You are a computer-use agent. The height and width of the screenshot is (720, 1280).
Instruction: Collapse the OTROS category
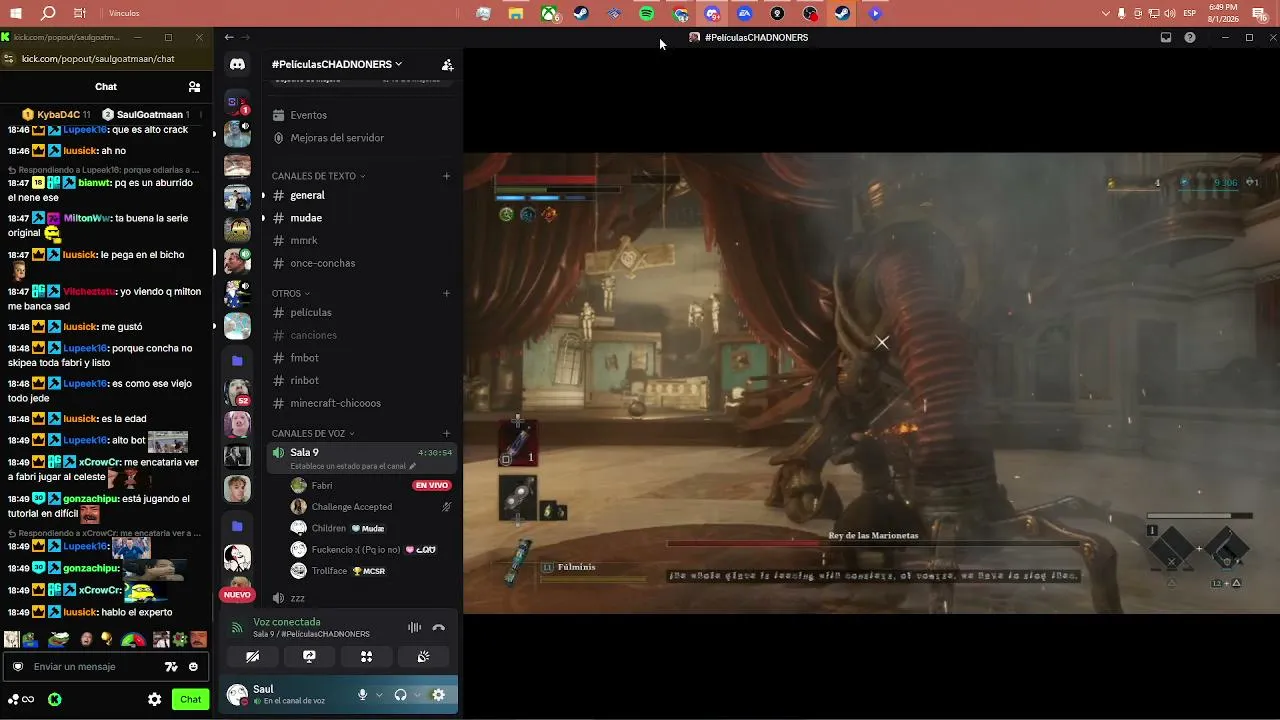(291, 294)
